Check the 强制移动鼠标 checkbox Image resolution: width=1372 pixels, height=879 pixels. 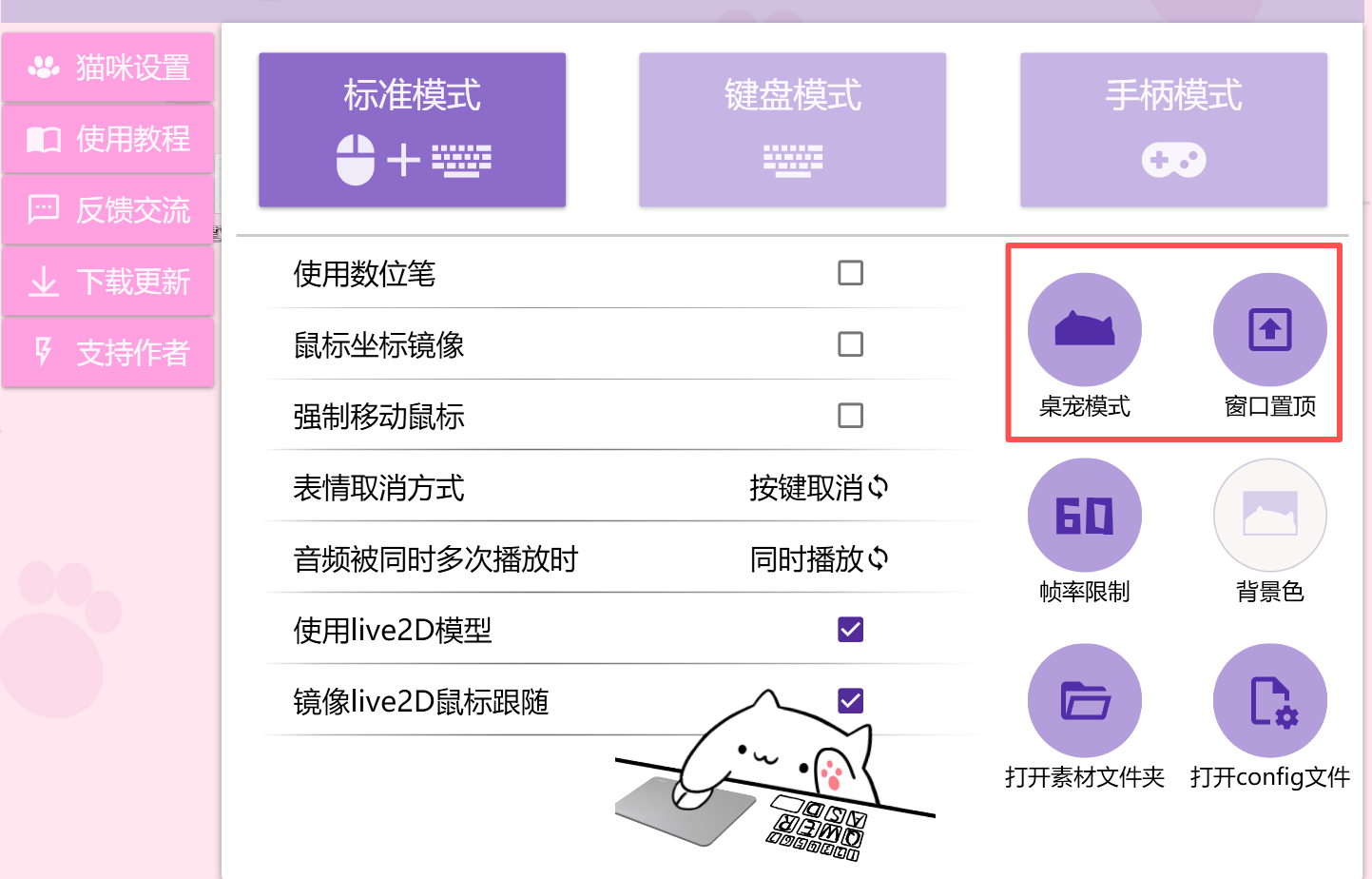point(850,416)
